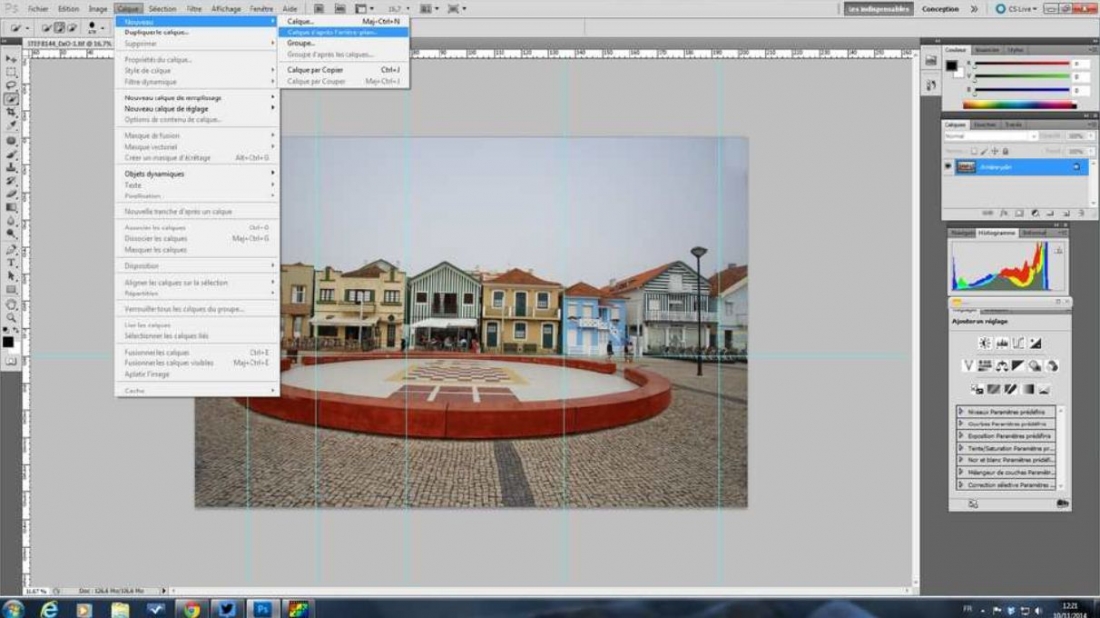Select the Crop tool in the toolbox
This screenshot has height=618, width=1100.
(x=11, y=112)
